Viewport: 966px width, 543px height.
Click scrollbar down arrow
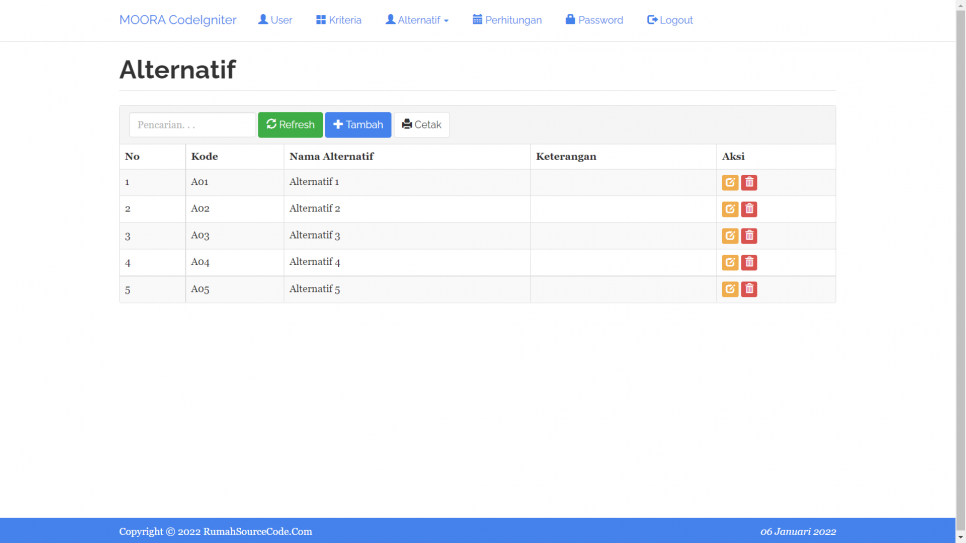click(960, 537)
